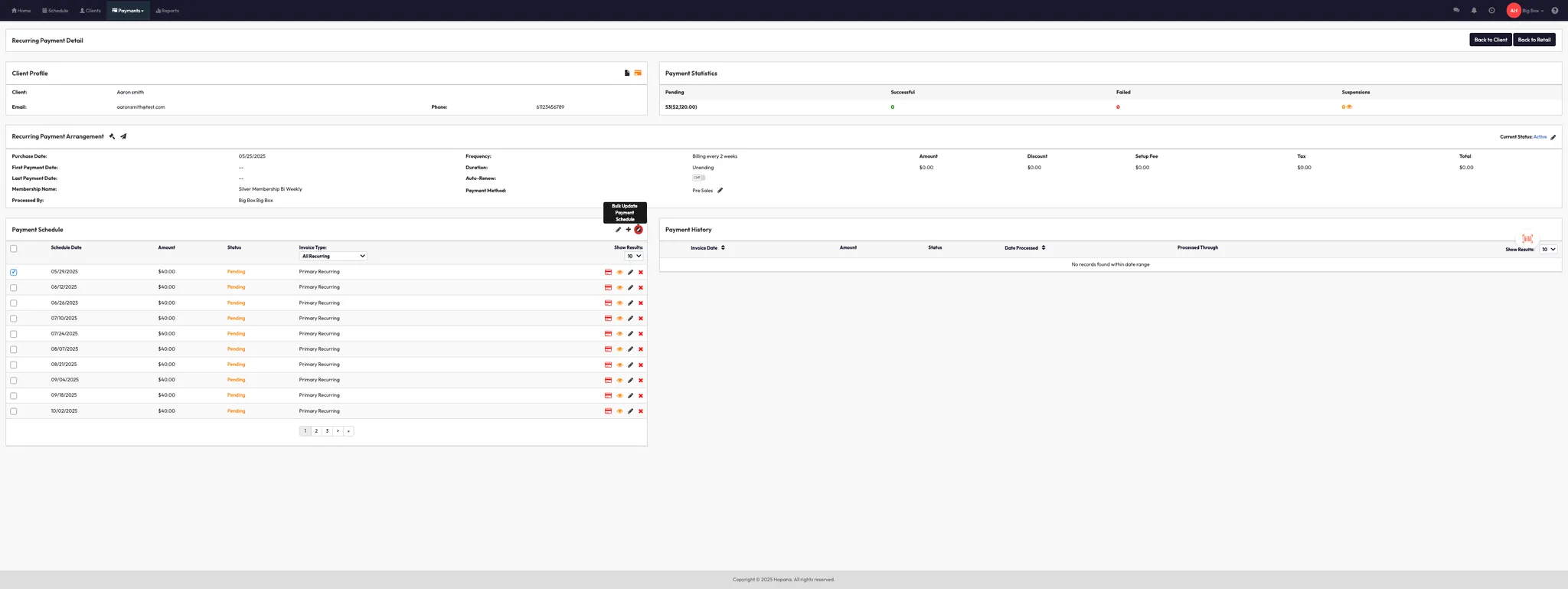
Task: Open the notifications bell in top bar
Action: pyautogui.click(x=1474, y=11)
